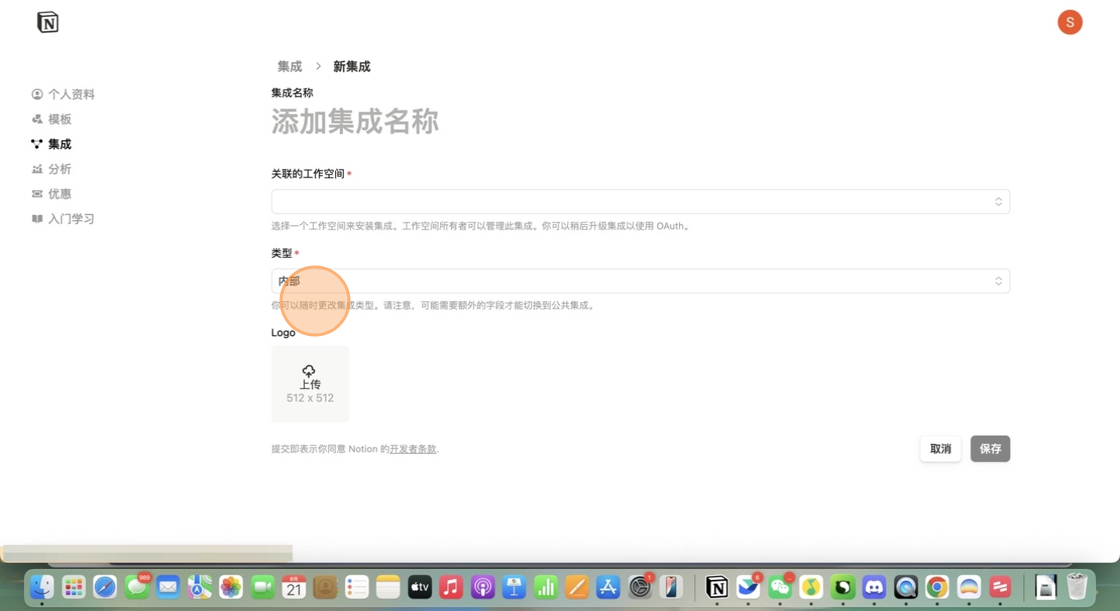Viewport: 1120px width, 611px height.
Task: Open Numbers app in the Dock
Action: pyautogui.click(x=545, y=587)
